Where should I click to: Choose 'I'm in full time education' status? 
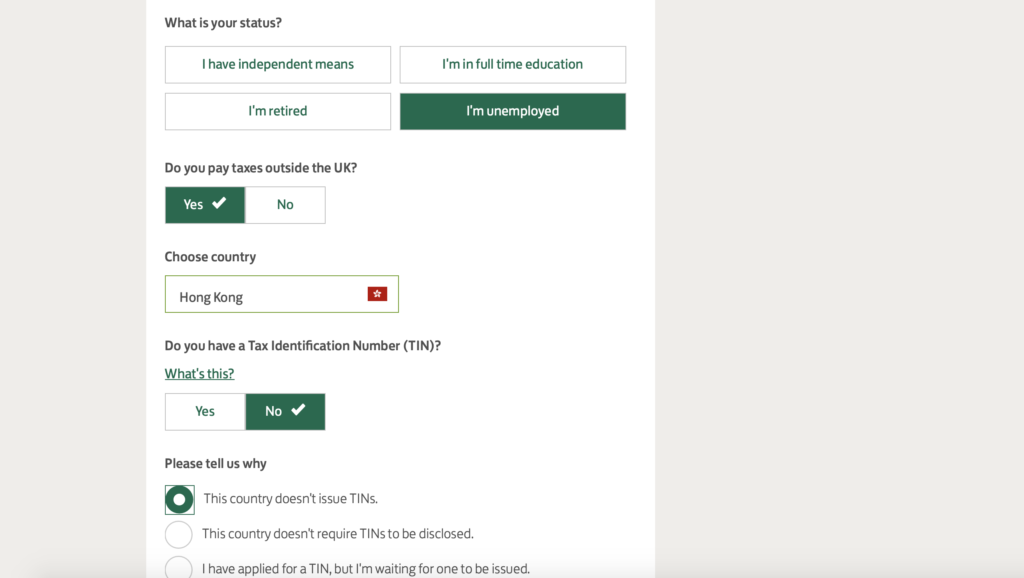[x=513, y=65]
